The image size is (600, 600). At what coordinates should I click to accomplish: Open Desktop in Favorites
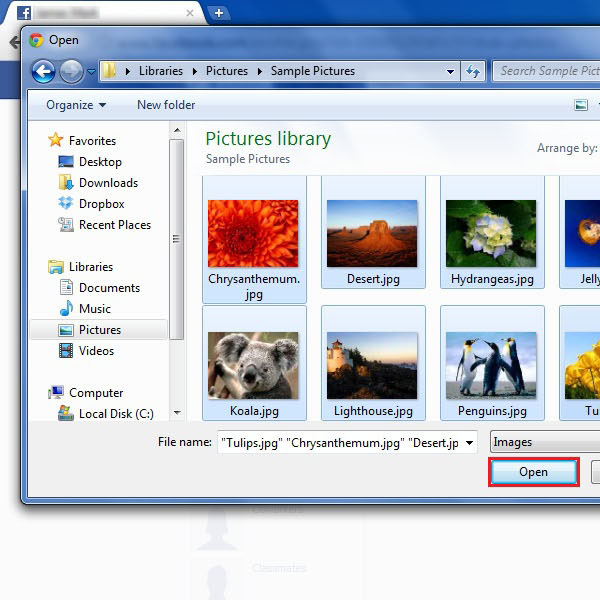click(x=100, y=162)
